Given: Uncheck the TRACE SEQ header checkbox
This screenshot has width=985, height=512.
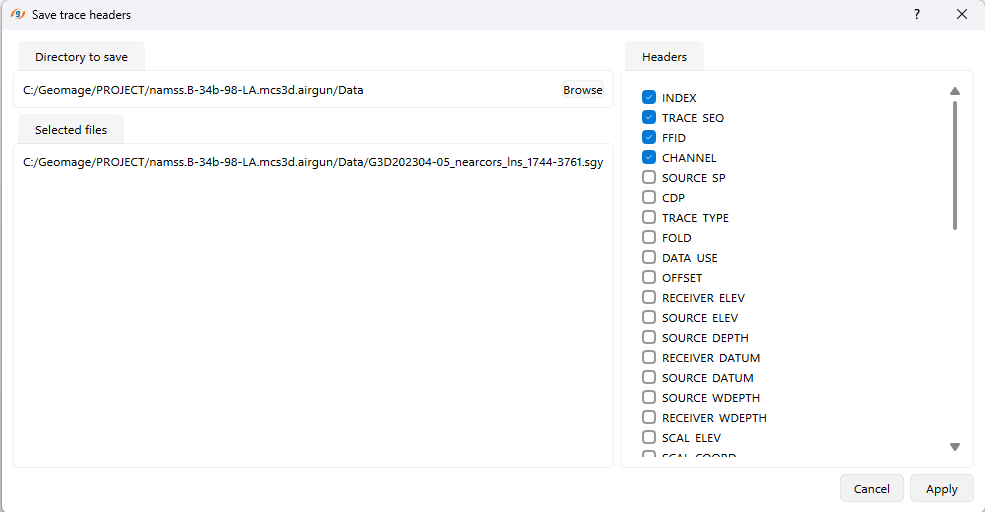Looking at the screenshot, I should click(649, 117).
